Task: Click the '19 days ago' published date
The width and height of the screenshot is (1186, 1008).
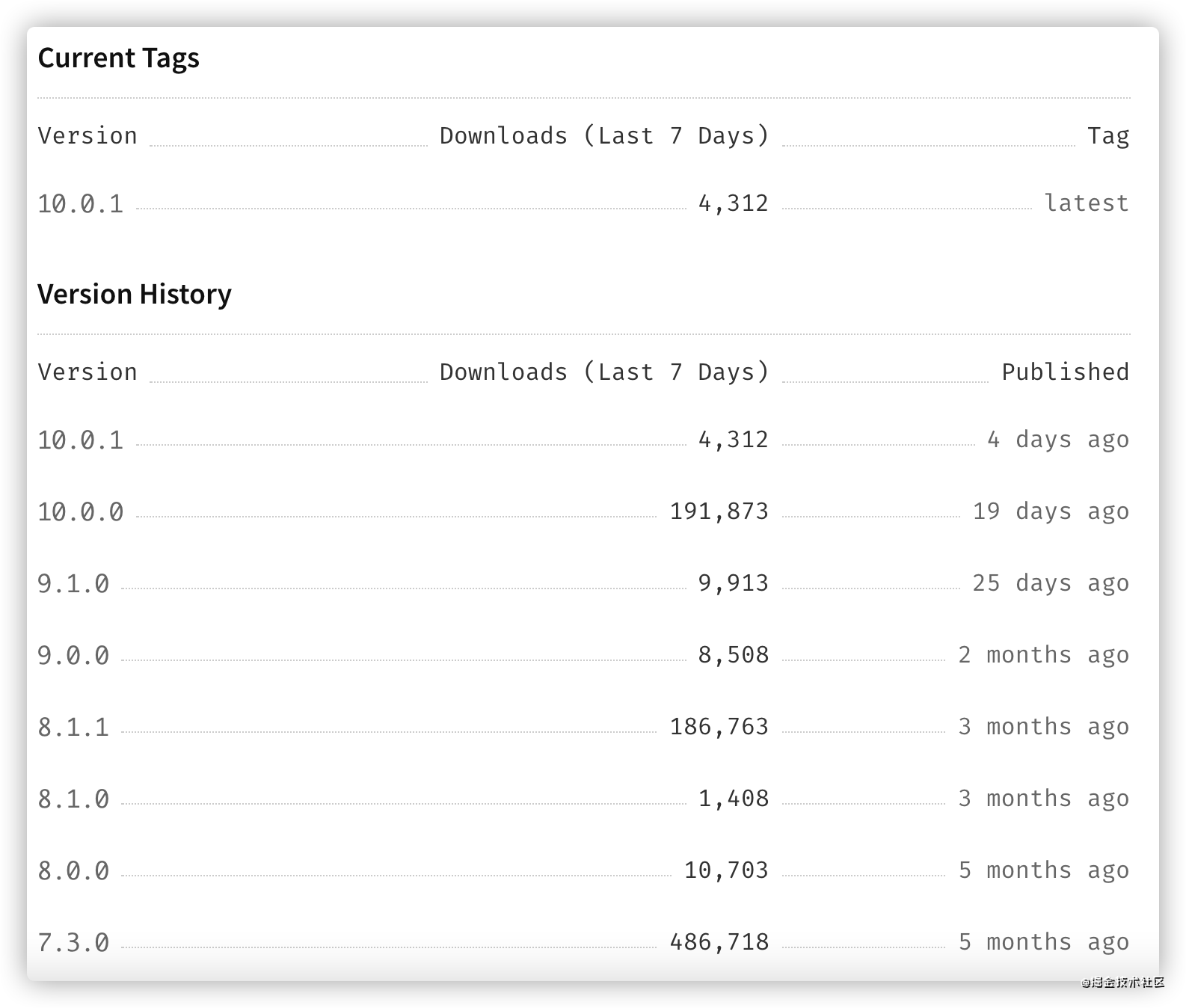Action: pyautogui.click(x=1051, y=511)
